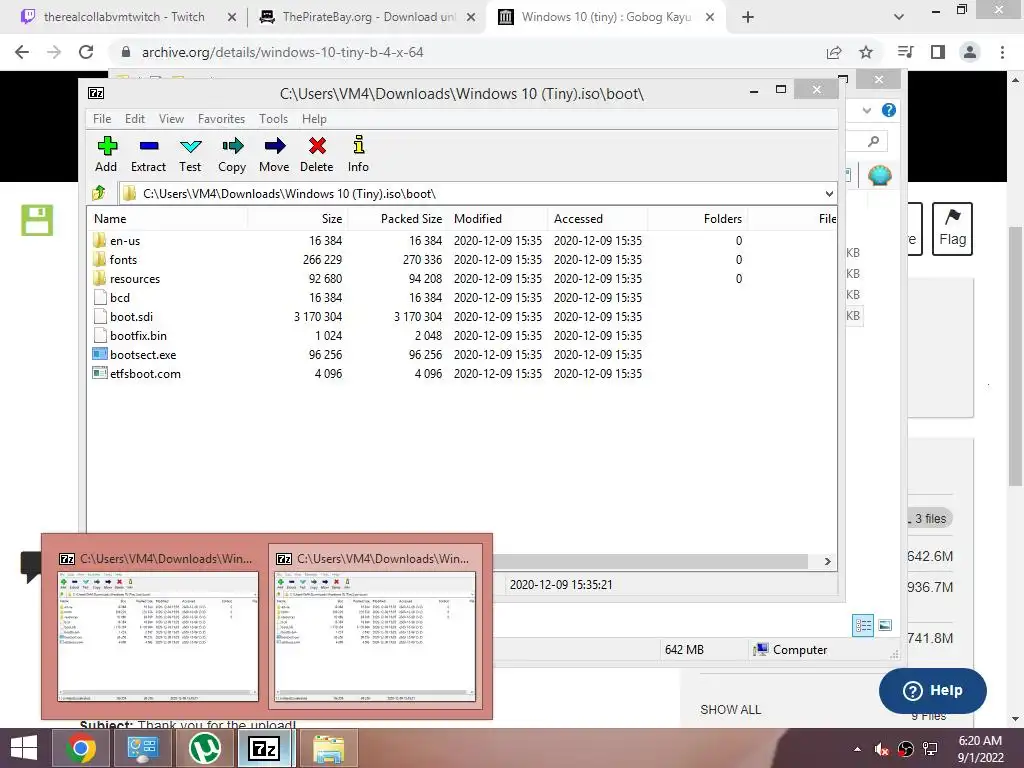Open the media control icon in Chrome toolbar

point(906,52)
